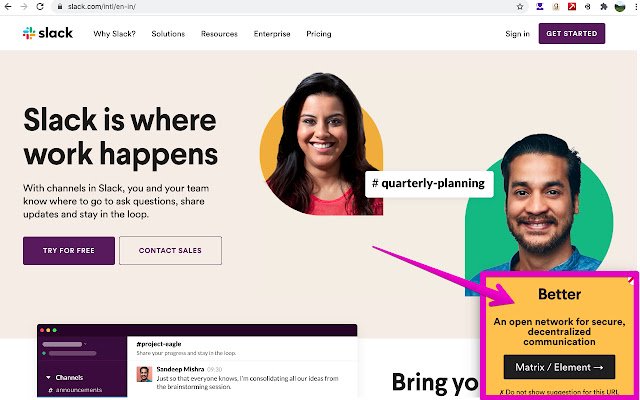Click the CONTACT SALES button

[170, 251]
